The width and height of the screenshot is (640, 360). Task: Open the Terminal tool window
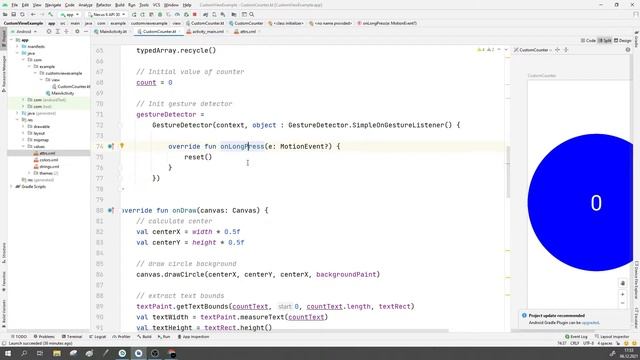tap(72, 337)
